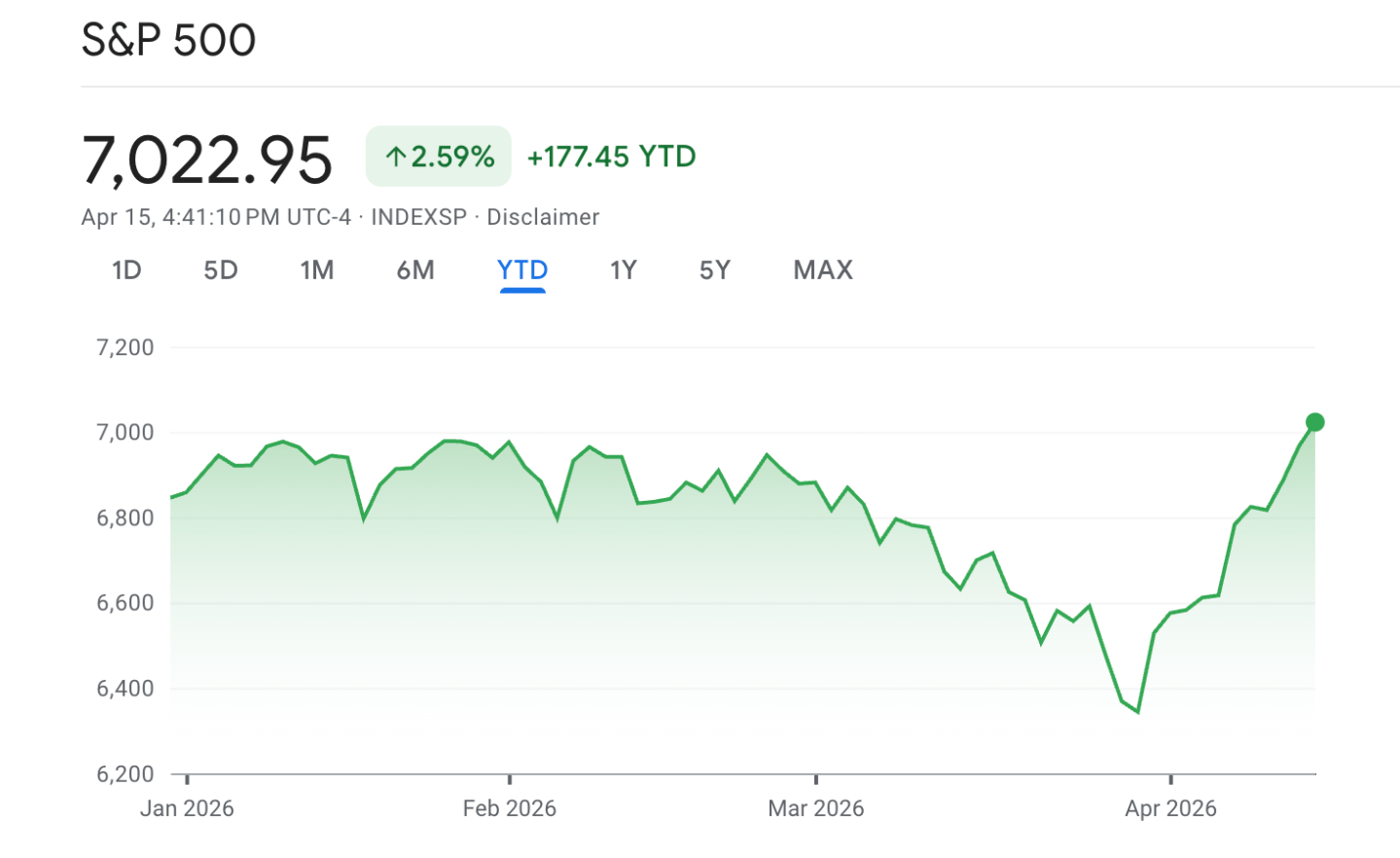This screenshot has height=858, width=1400.
Task: Select the 5D range tab
Action: (221, 270)
